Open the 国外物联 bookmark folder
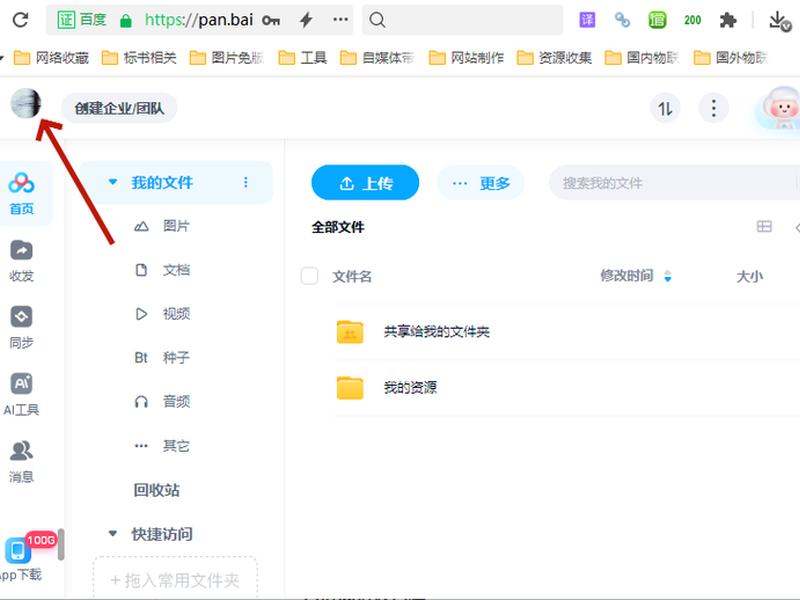Screen dimensions: 800x600 click(731, 58)
